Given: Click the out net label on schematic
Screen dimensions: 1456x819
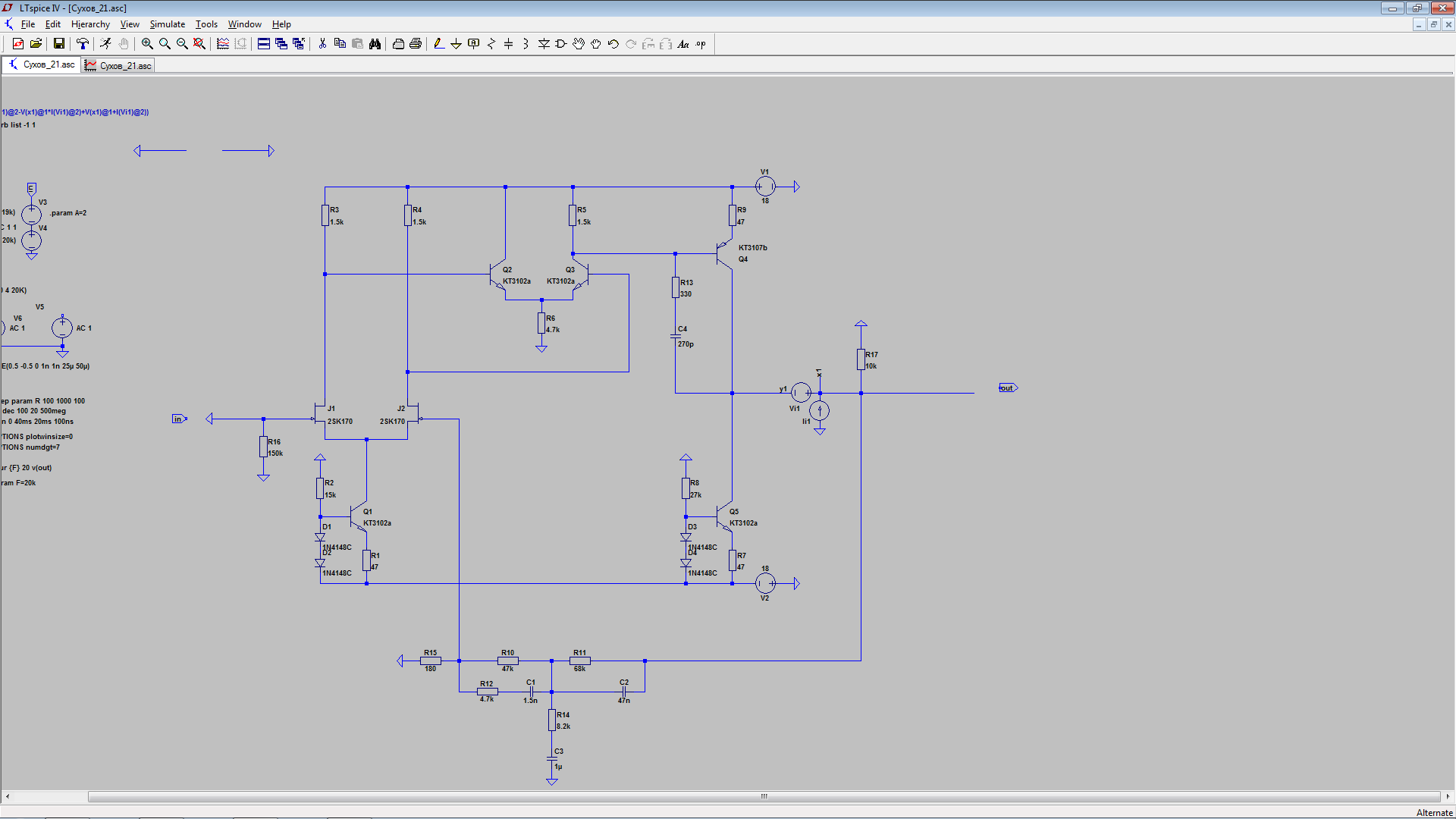Looking at the screenshot, I should tap(1007, 388).
